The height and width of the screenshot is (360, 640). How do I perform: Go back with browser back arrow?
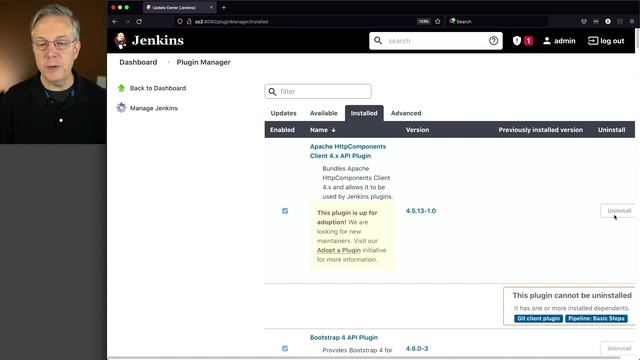point(115,21)
